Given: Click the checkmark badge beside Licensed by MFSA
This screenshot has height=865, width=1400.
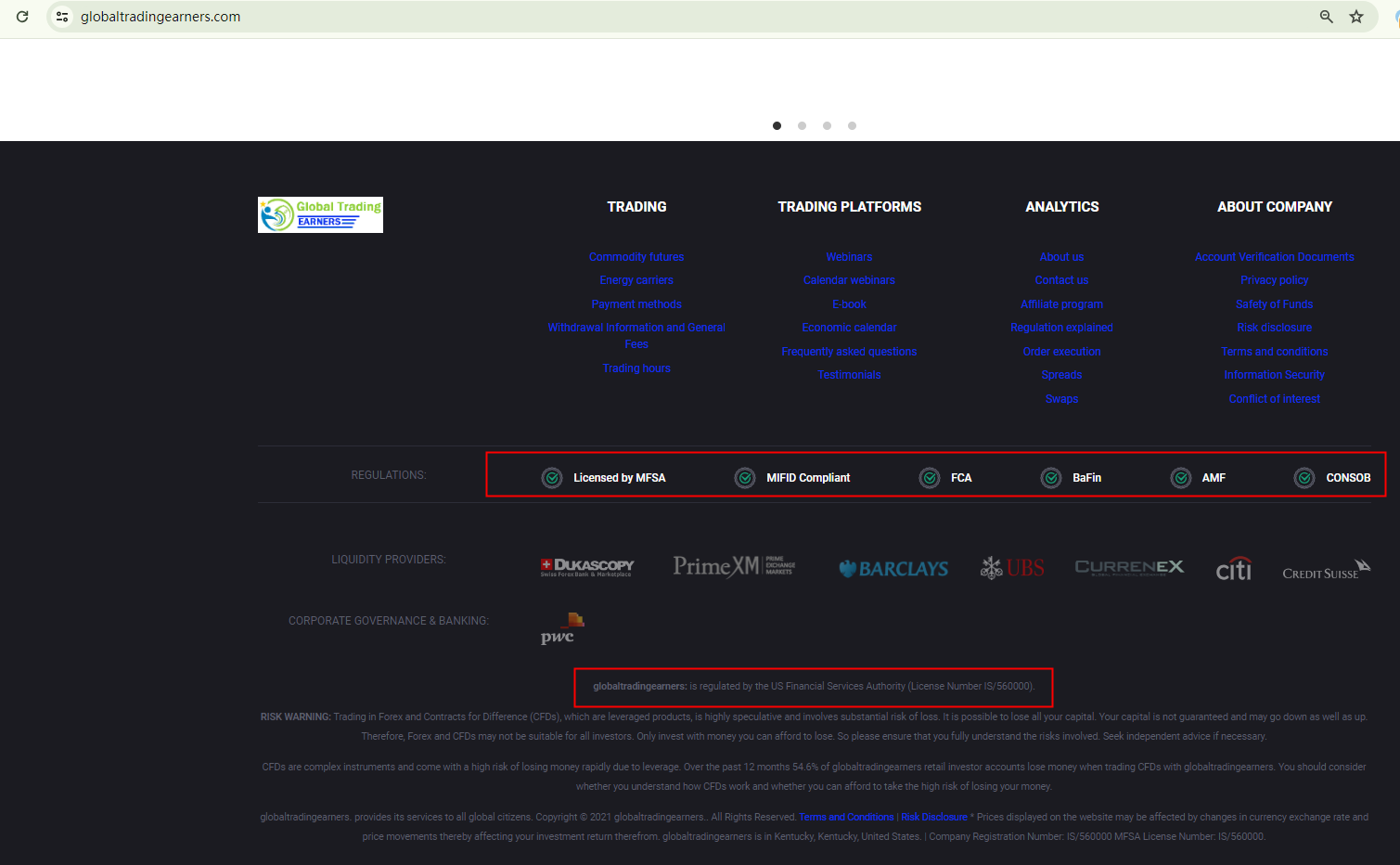Looking at the screenshot, I should (552, 478).
